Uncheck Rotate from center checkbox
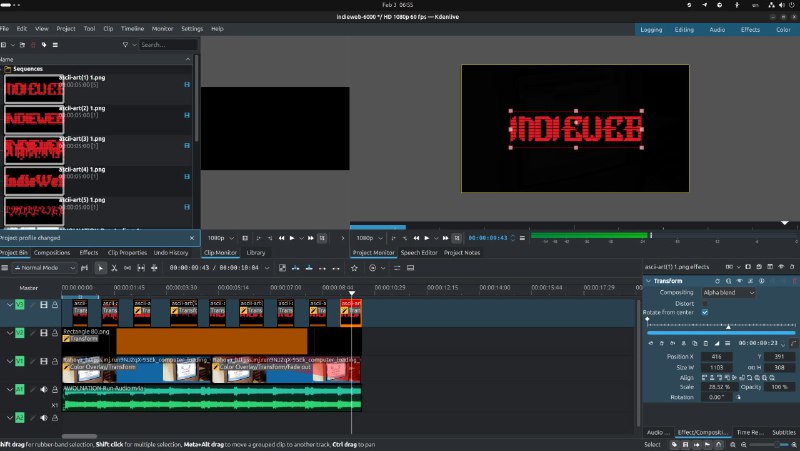This screenshot has width=800, height=451. point(705,312)
